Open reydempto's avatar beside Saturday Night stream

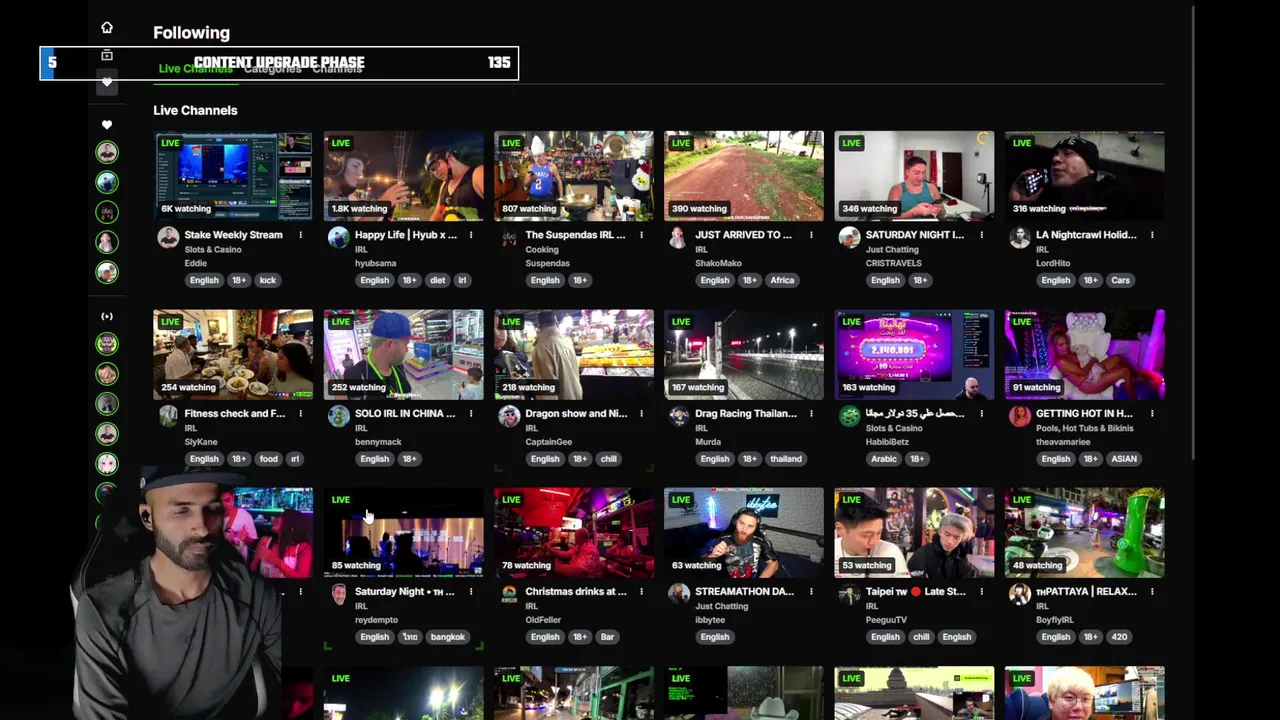click(x=339, y=594)
